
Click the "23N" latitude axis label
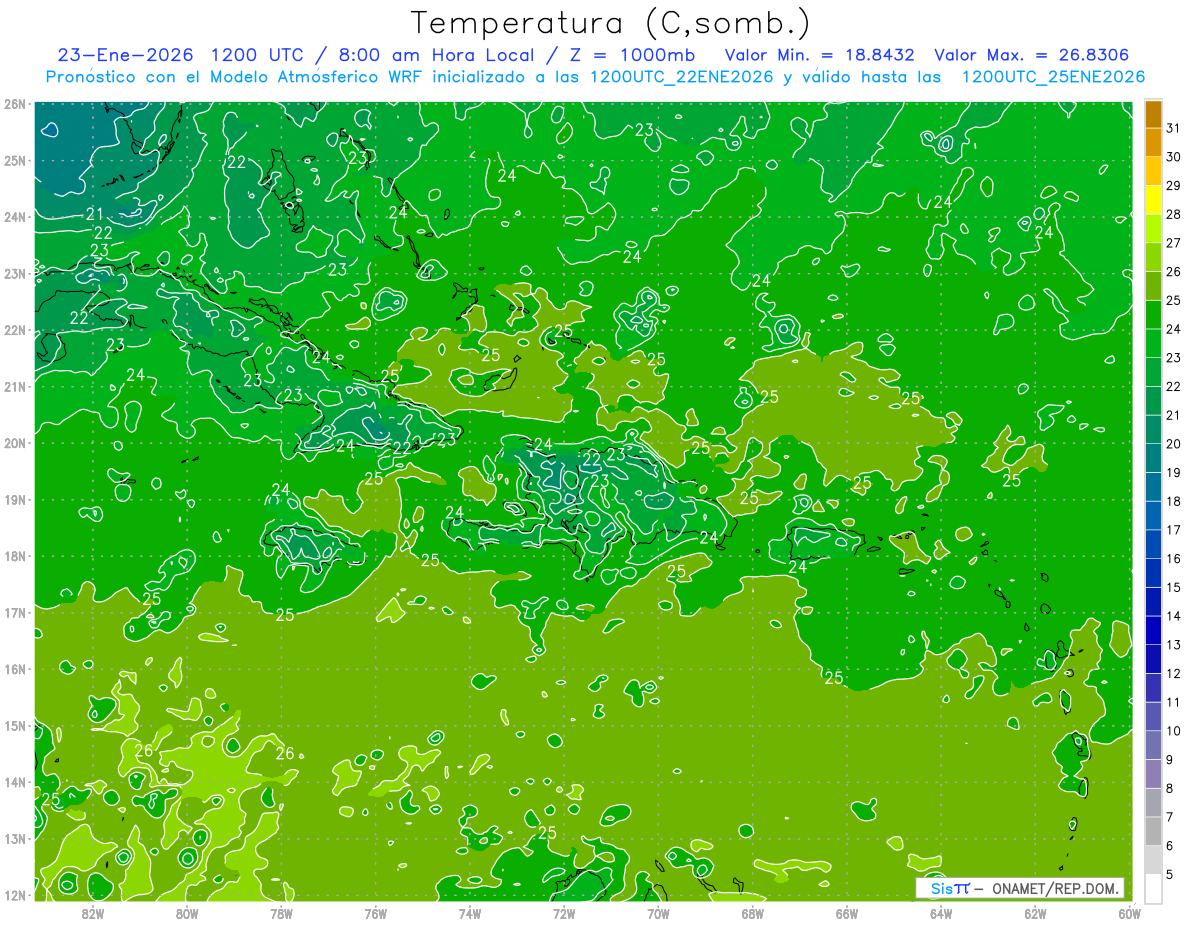pos(14,274)
